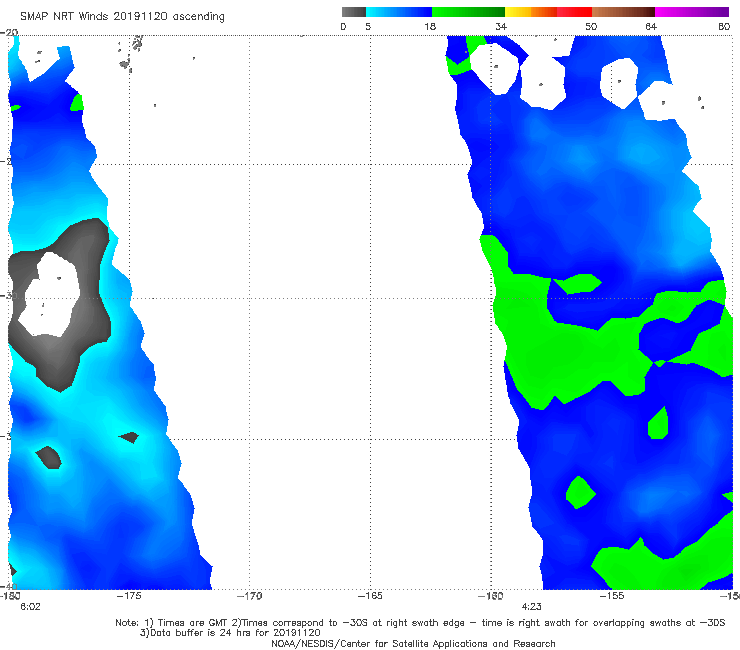The width and height of the screenshot is (740, 650).
Task: Select the green segment of the color bar
Action: 468,12
